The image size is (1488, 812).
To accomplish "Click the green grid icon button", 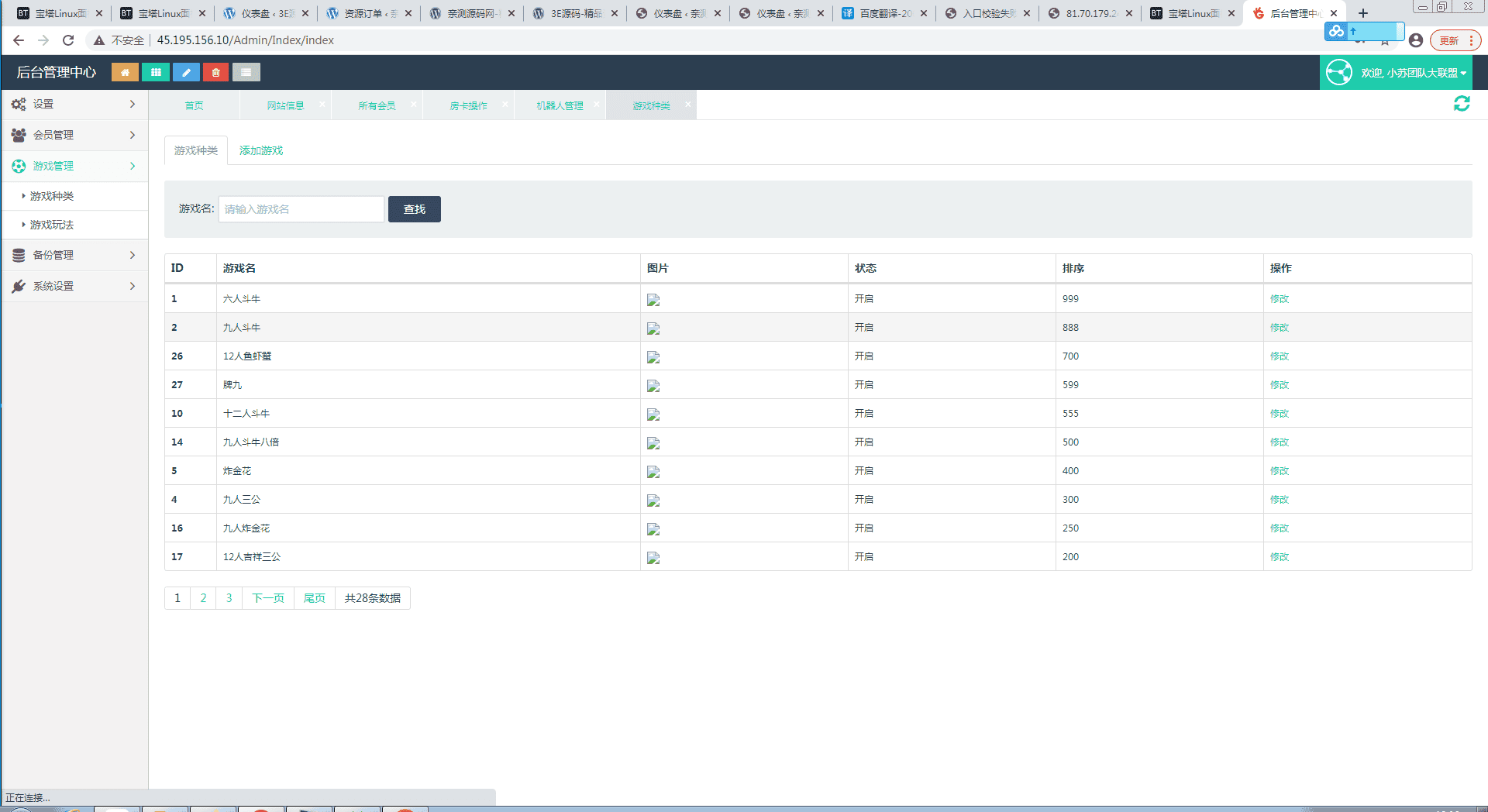I will (x=156, y=72).
